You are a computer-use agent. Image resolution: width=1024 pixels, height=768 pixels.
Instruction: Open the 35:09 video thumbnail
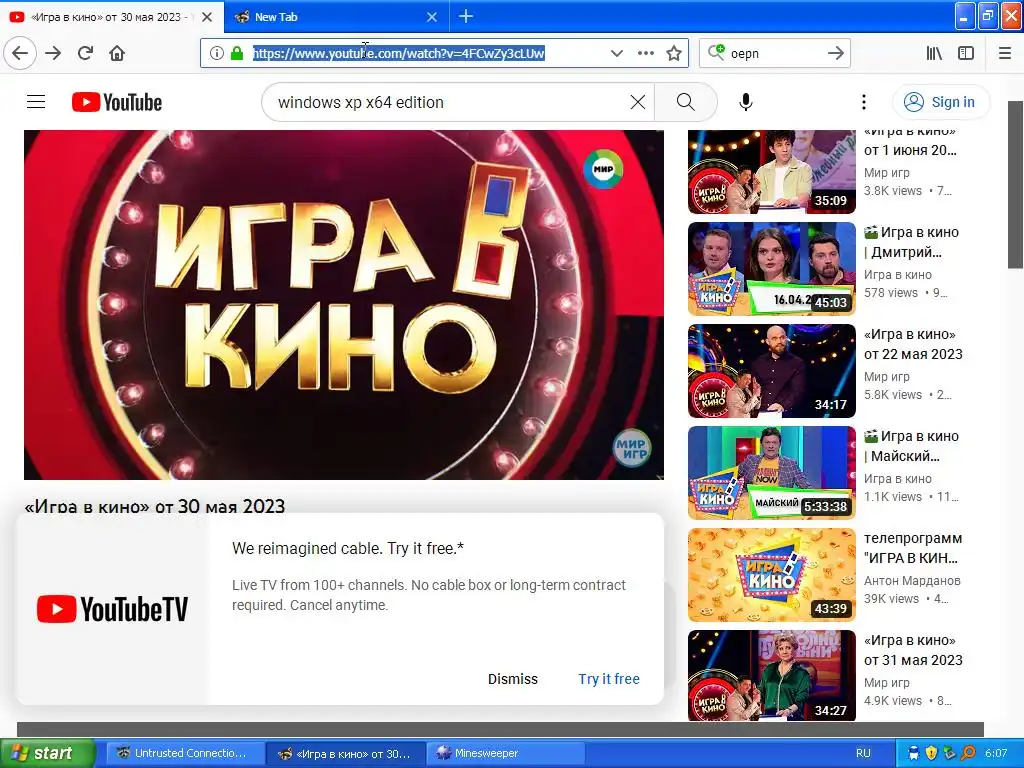click(771, 172)
